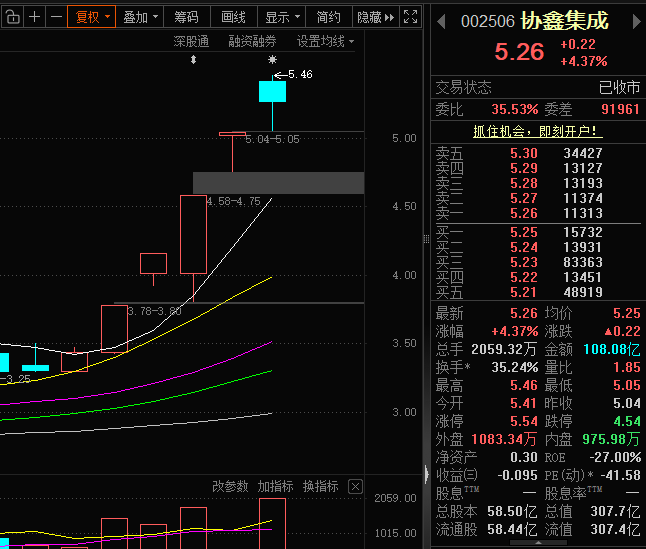Click the 融资融券 label
The height and width of the screenshot is (549, 646).
point(252,41)
